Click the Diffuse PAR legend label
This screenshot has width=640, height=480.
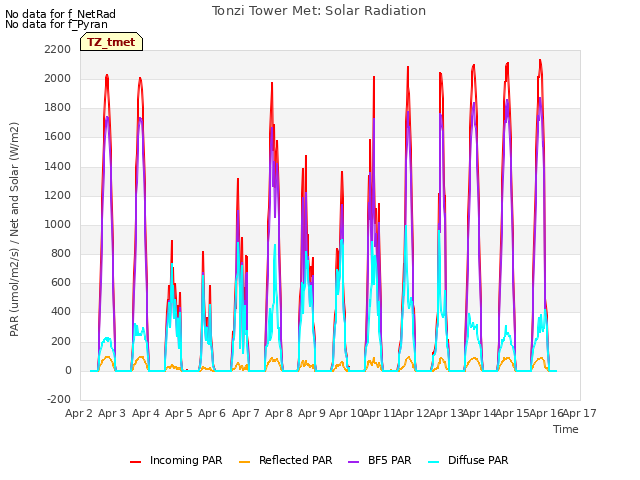[478, 460]
